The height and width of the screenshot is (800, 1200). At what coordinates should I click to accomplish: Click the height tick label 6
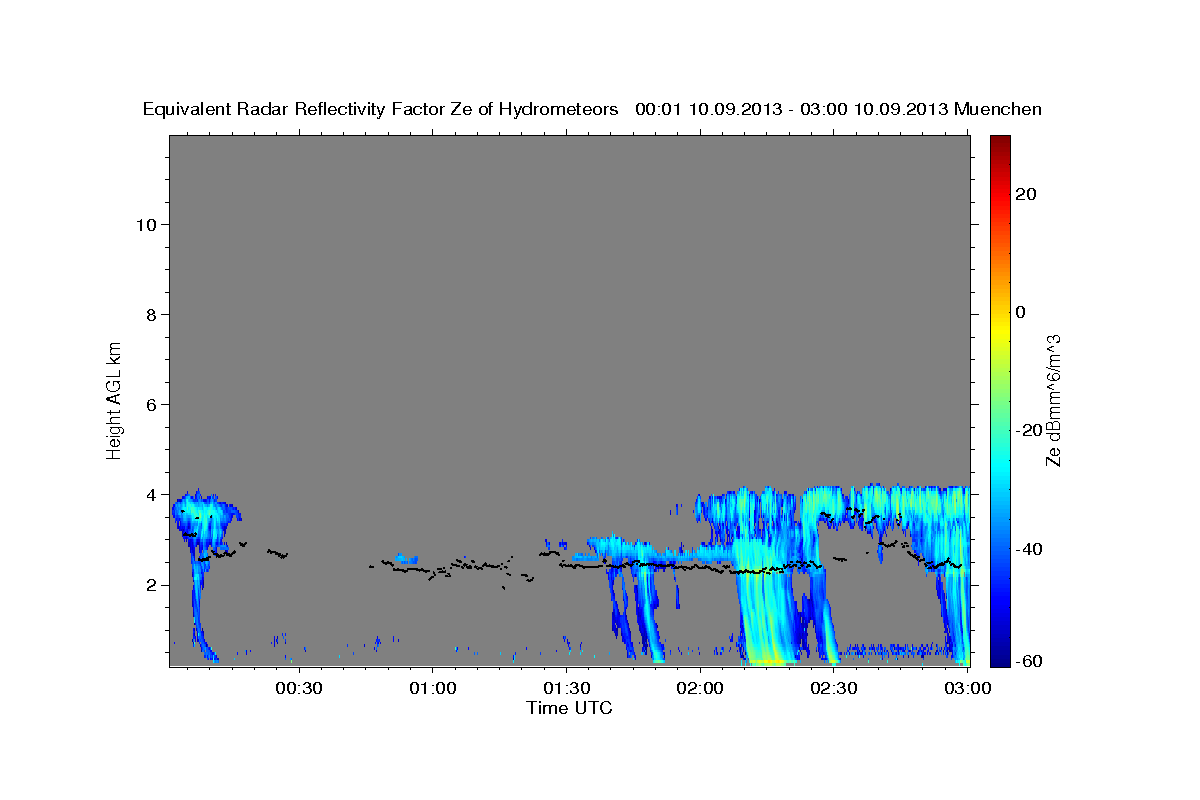[150, 405]
